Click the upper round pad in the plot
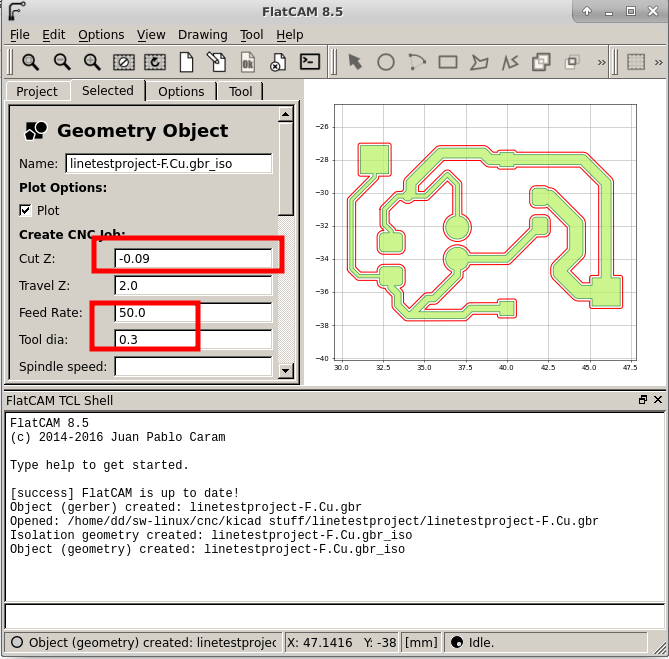 tap(457, 227)
